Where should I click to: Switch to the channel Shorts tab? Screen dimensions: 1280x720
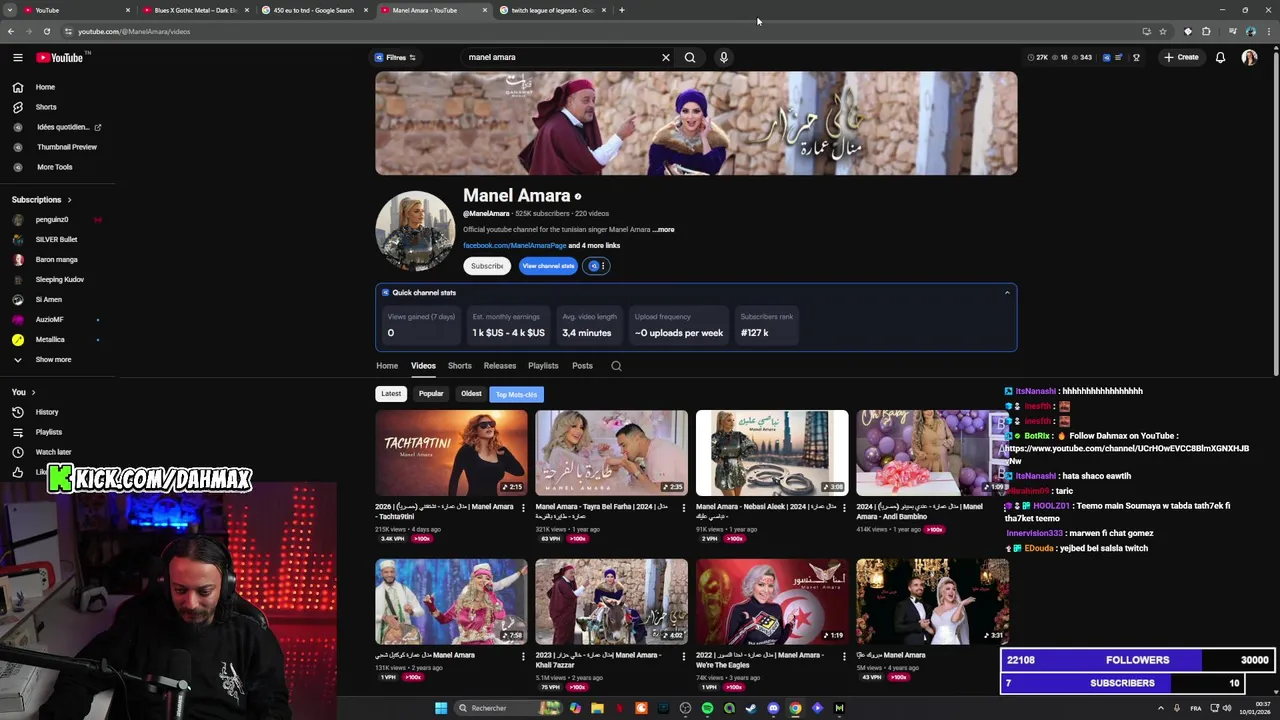460,366
